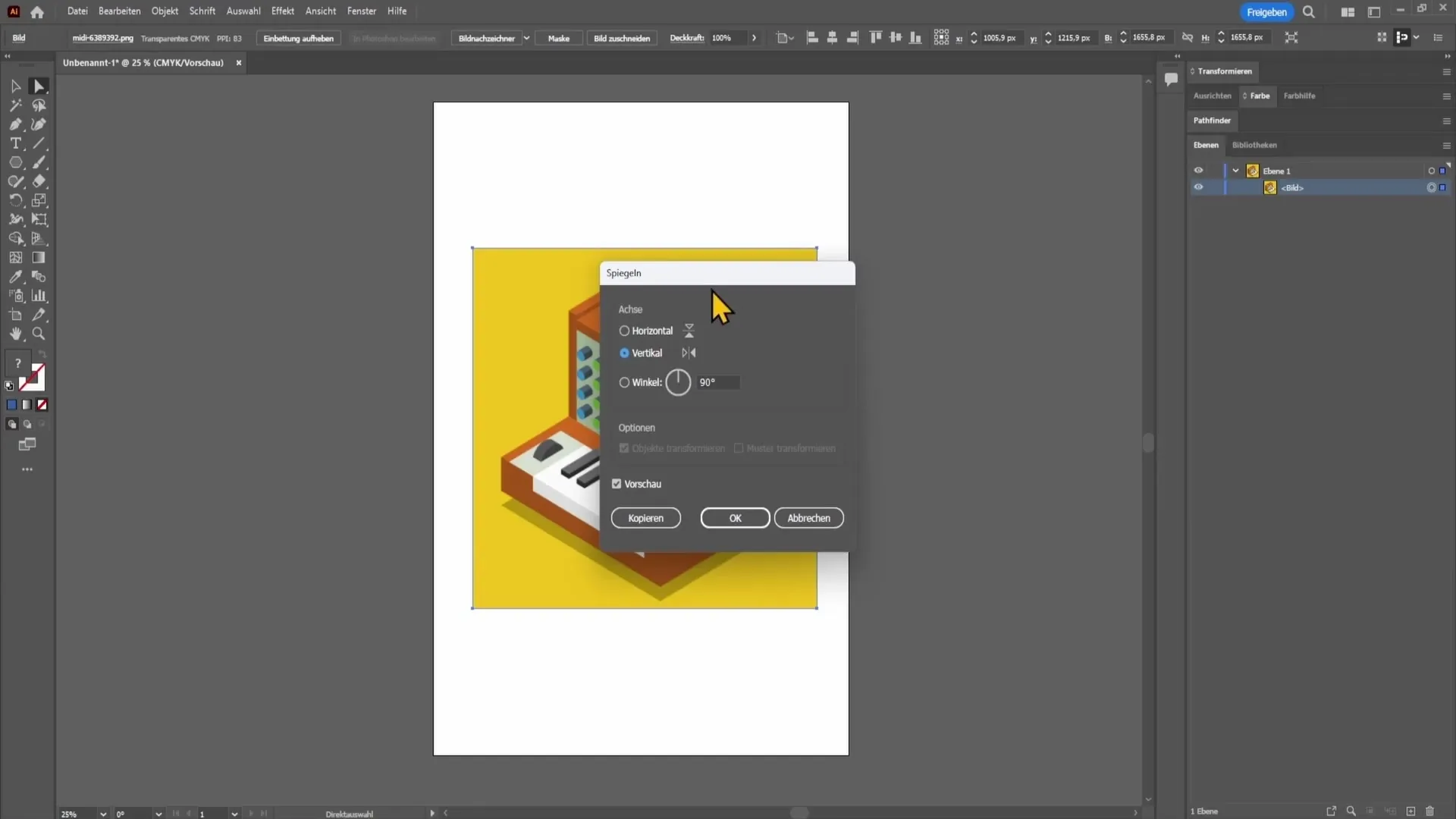The height and width of the screenshot is (819, 1456).
Task: Click the Freigeben share button
Action: 1266,12
